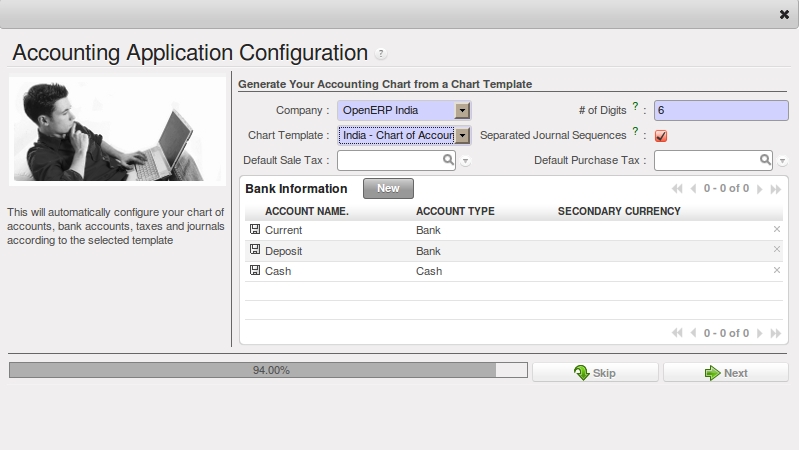Go to the last page in the top pager
Viewport: 800px width, 450px height.
tap(776, 189)
